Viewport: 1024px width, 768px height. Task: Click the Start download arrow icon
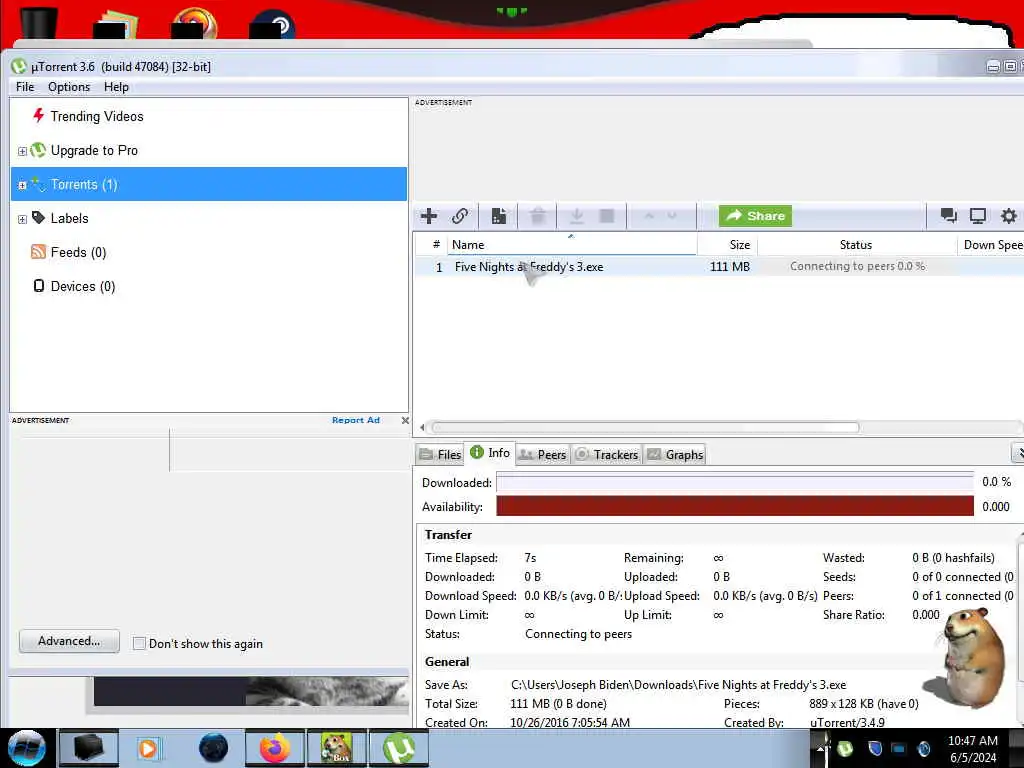pyautogui.click(x=577, y=216)
